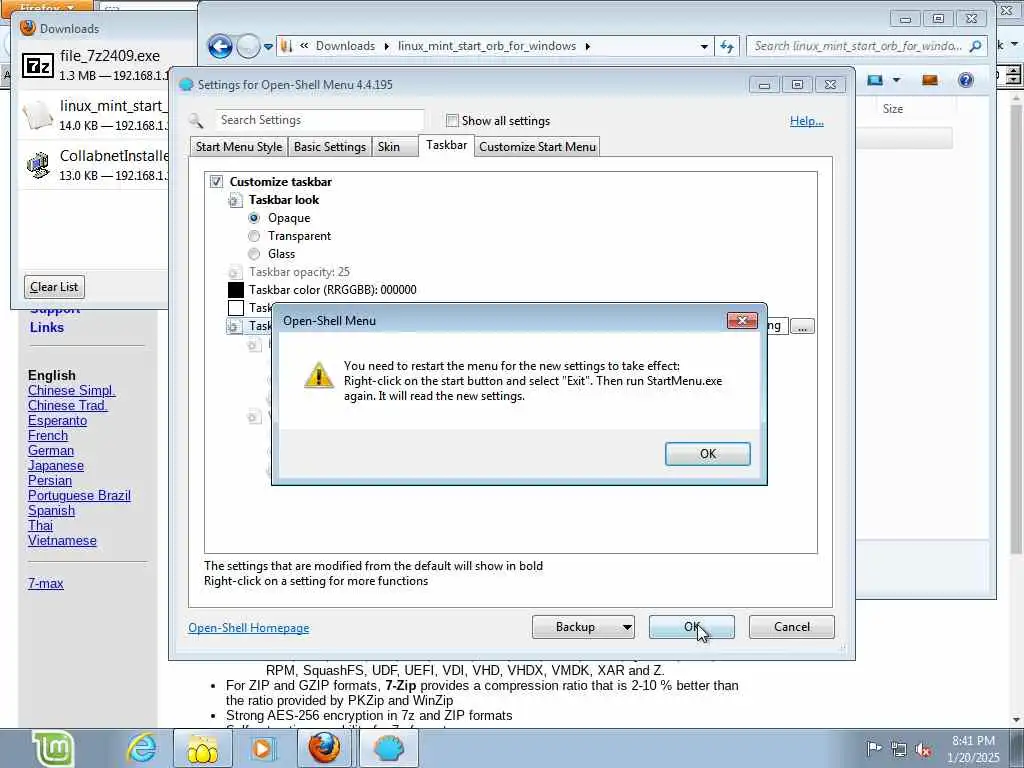Expand Downloads breadcrumb arrow
This screenshot has width=1024, height=768.
coord(386,46)
